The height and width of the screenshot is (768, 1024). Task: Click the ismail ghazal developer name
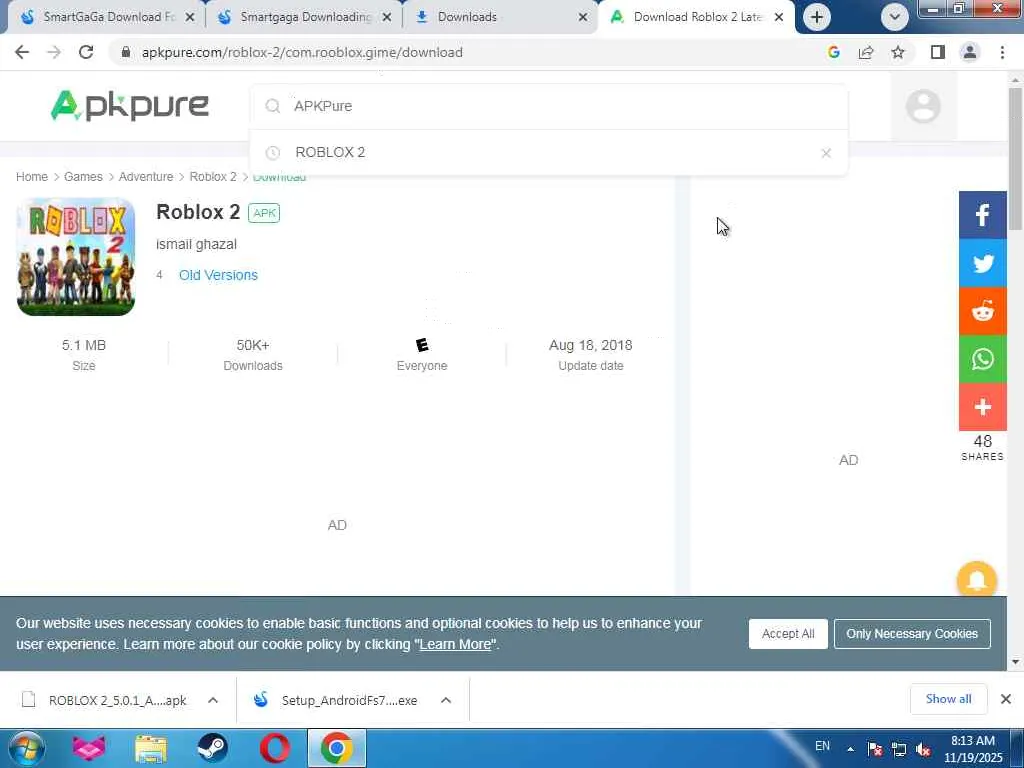coord(196,244)
